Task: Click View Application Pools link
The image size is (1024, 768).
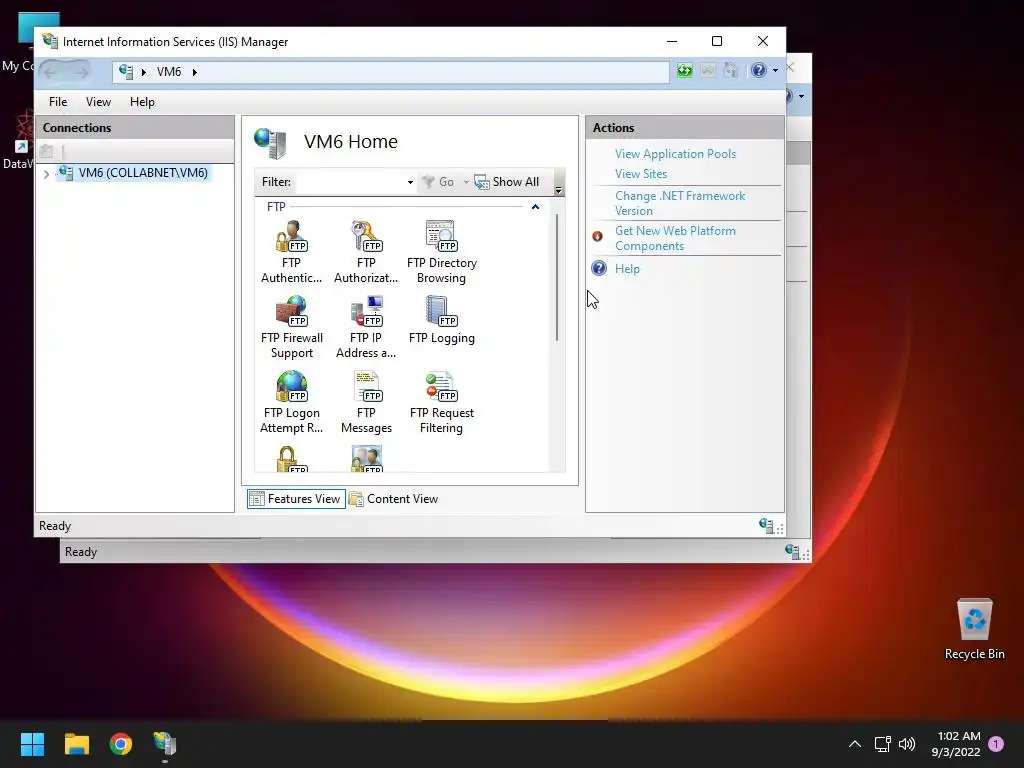Action: 675,154
